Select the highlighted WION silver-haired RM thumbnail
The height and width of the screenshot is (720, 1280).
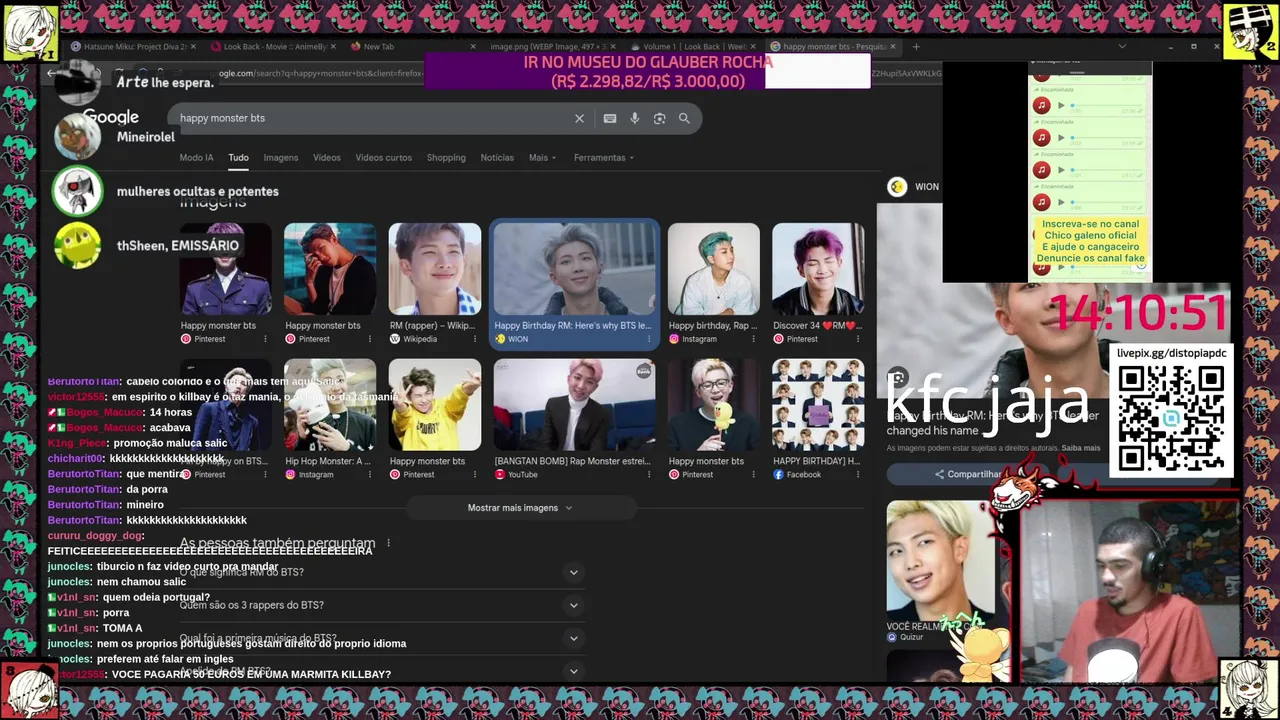575,269
